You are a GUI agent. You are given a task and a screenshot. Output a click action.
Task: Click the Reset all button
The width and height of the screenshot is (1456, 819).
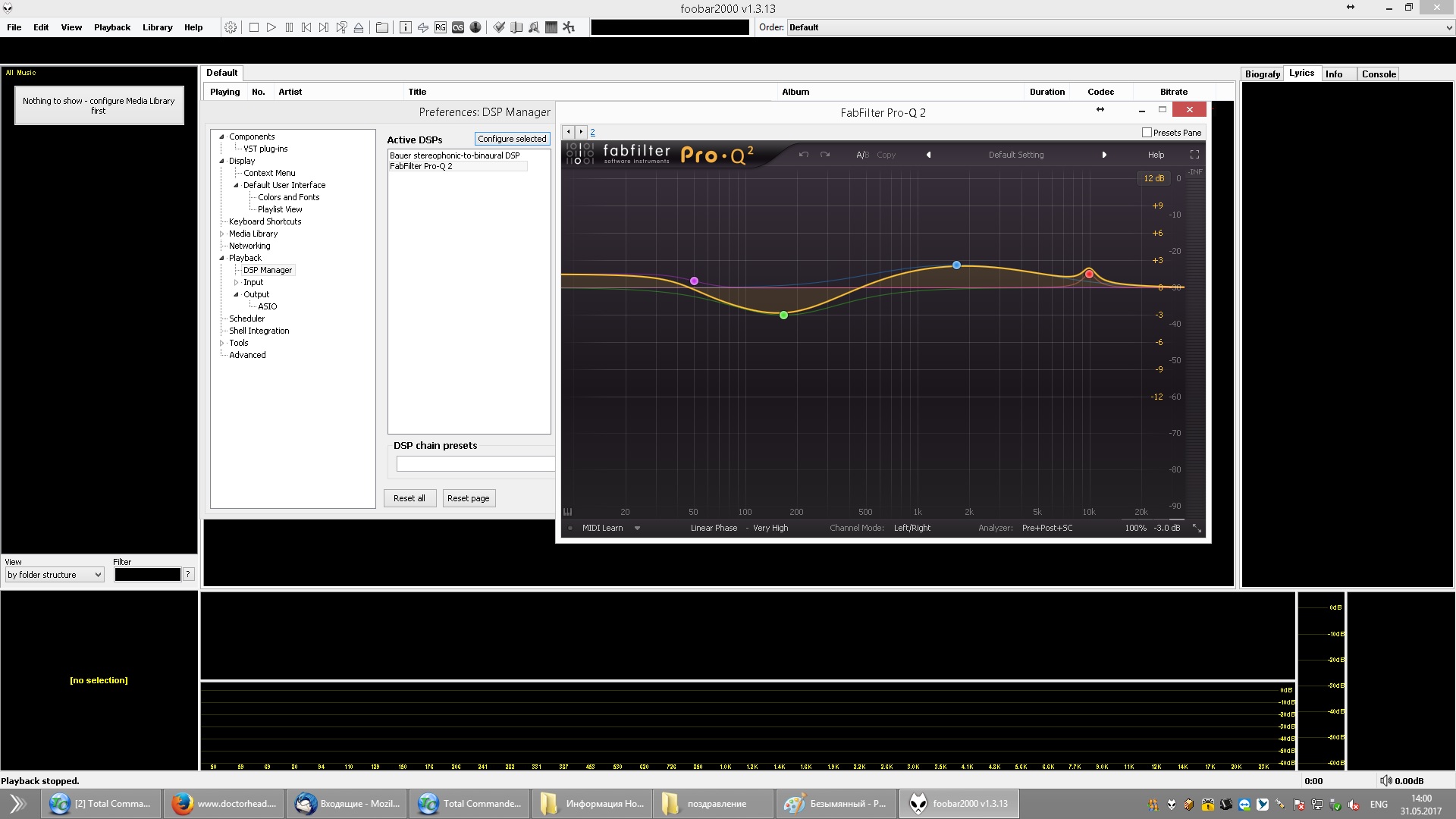pos(409,498)
